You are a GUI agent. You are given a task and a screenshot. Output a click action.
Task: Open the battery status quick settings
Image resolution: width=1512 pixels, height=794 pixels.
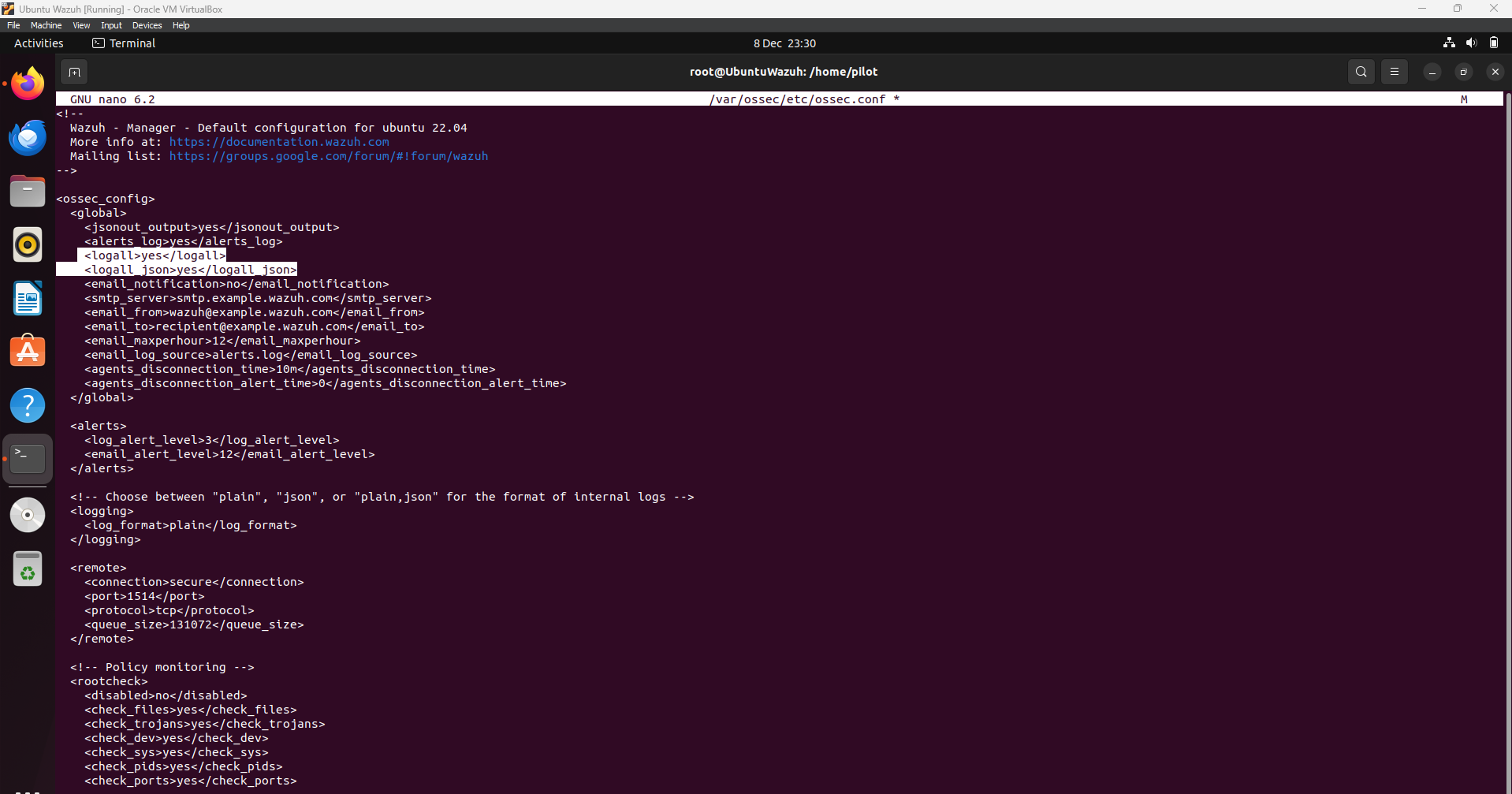(1494, 43)
